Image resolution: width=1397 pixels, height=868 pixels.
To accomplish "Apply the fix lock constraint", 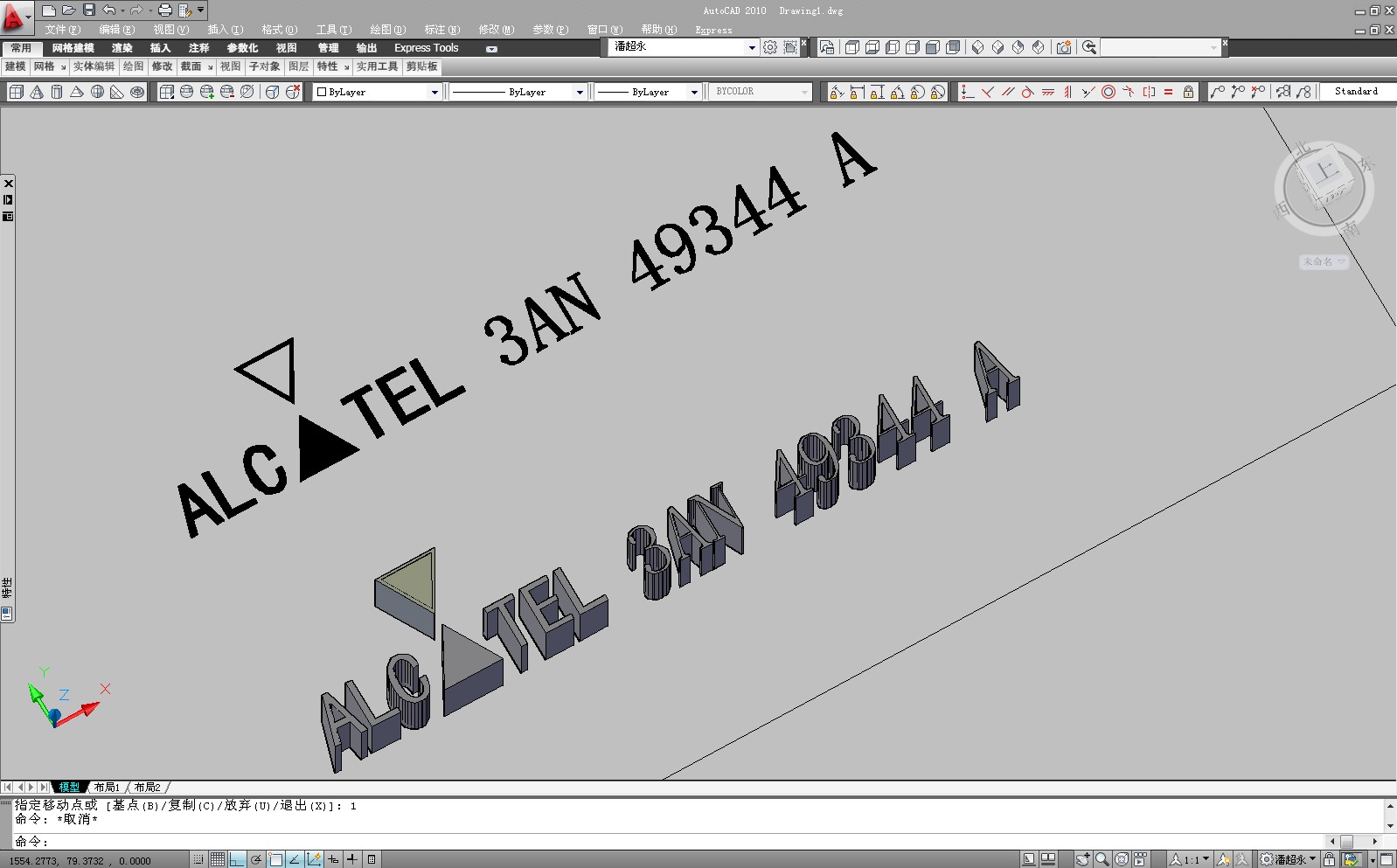I will (x=1189, y=92).
